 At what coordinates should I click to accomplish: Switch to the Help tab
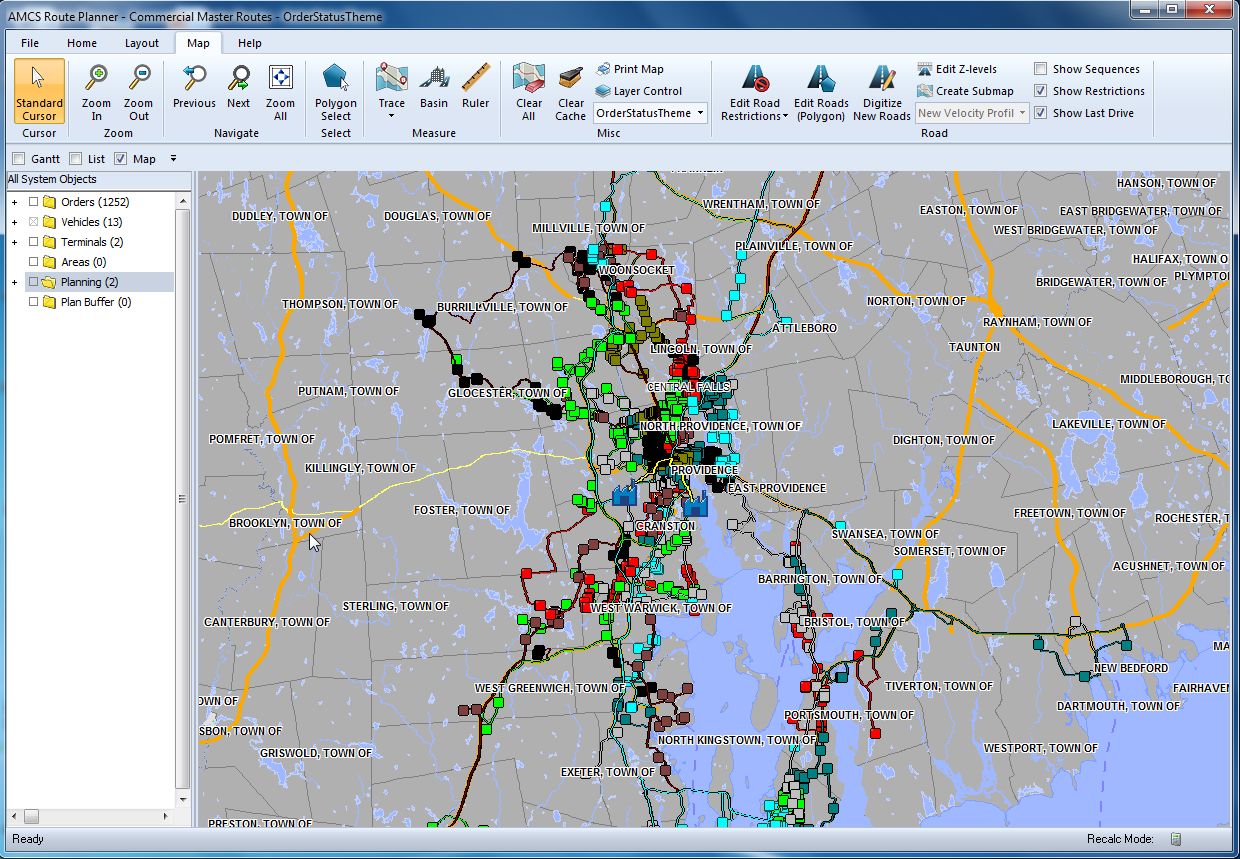[x=250, y=43]
